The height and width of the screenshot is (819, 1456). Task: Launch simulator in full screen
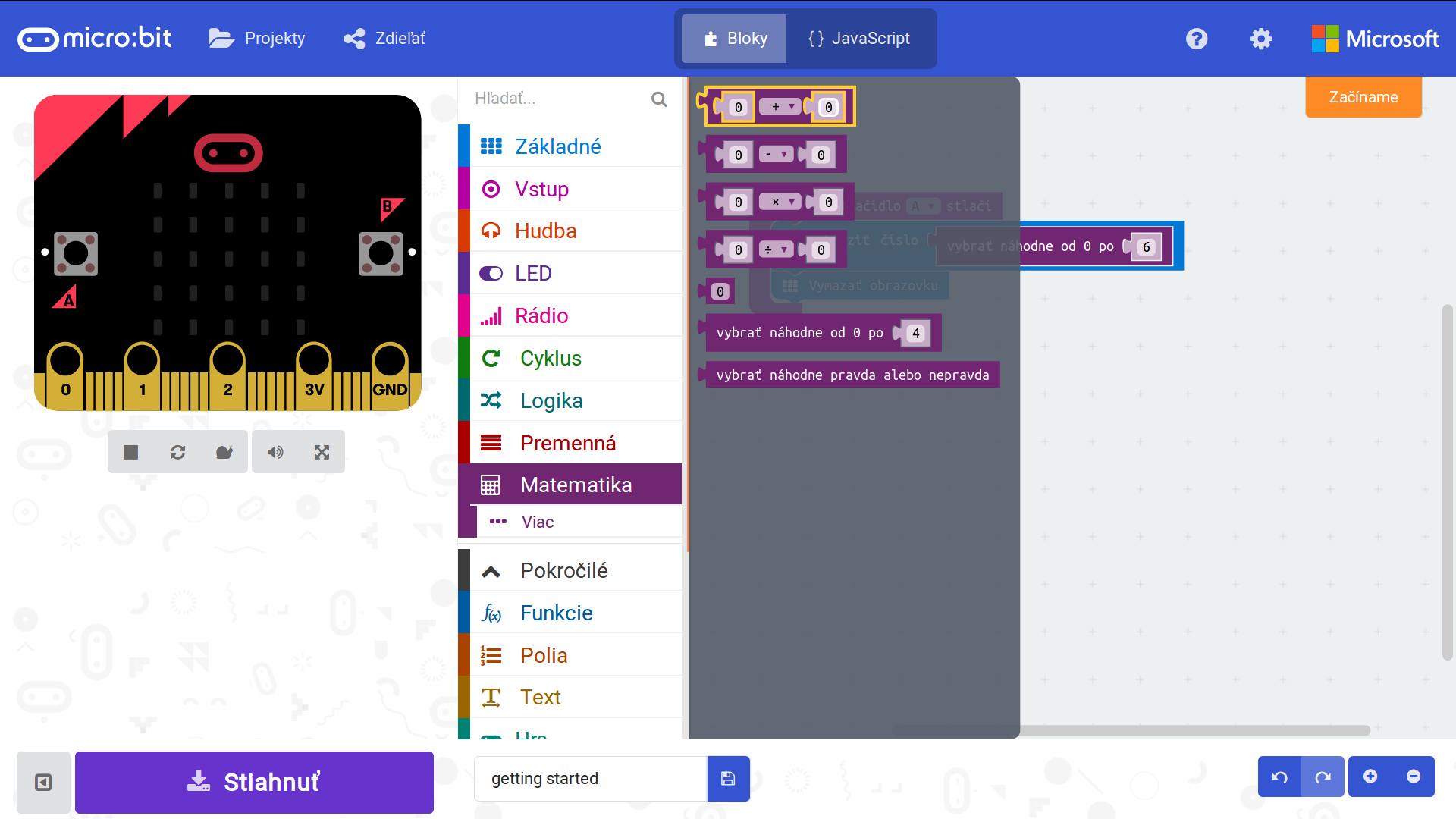[322, 452]
